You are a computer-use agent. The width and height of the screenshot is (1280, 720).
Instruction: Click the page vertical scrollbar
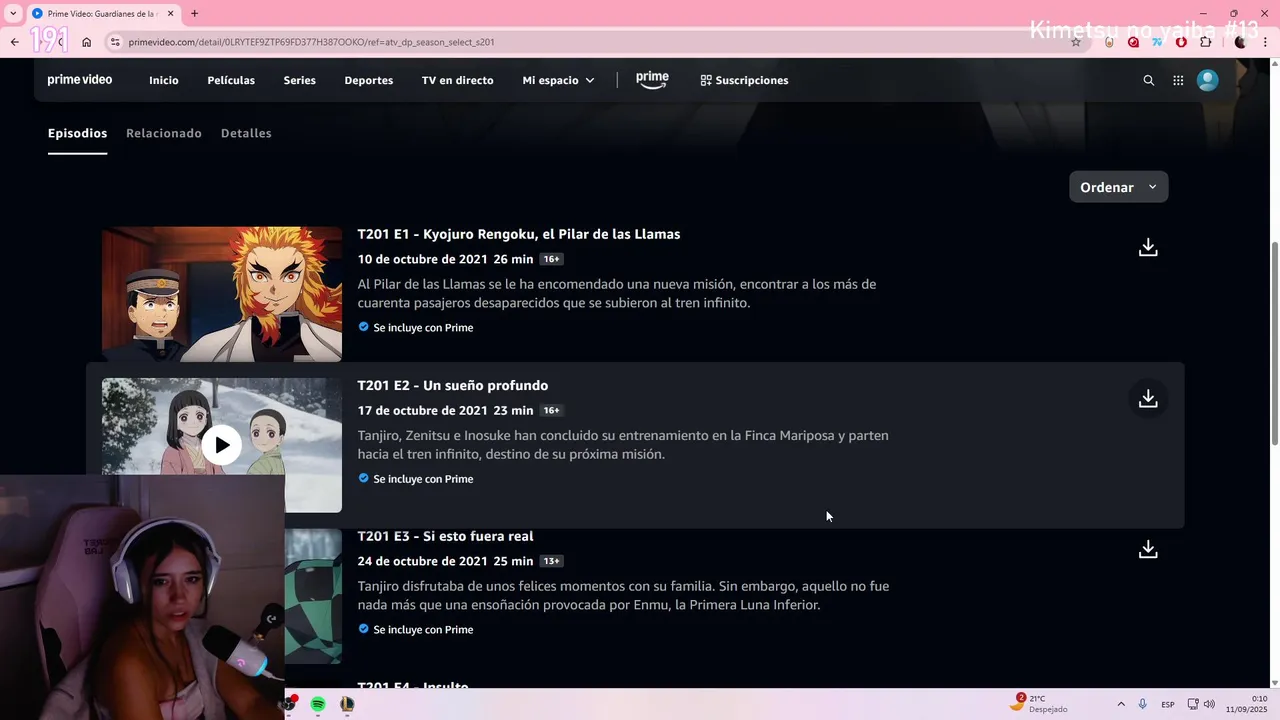[x=1274, y=345]
